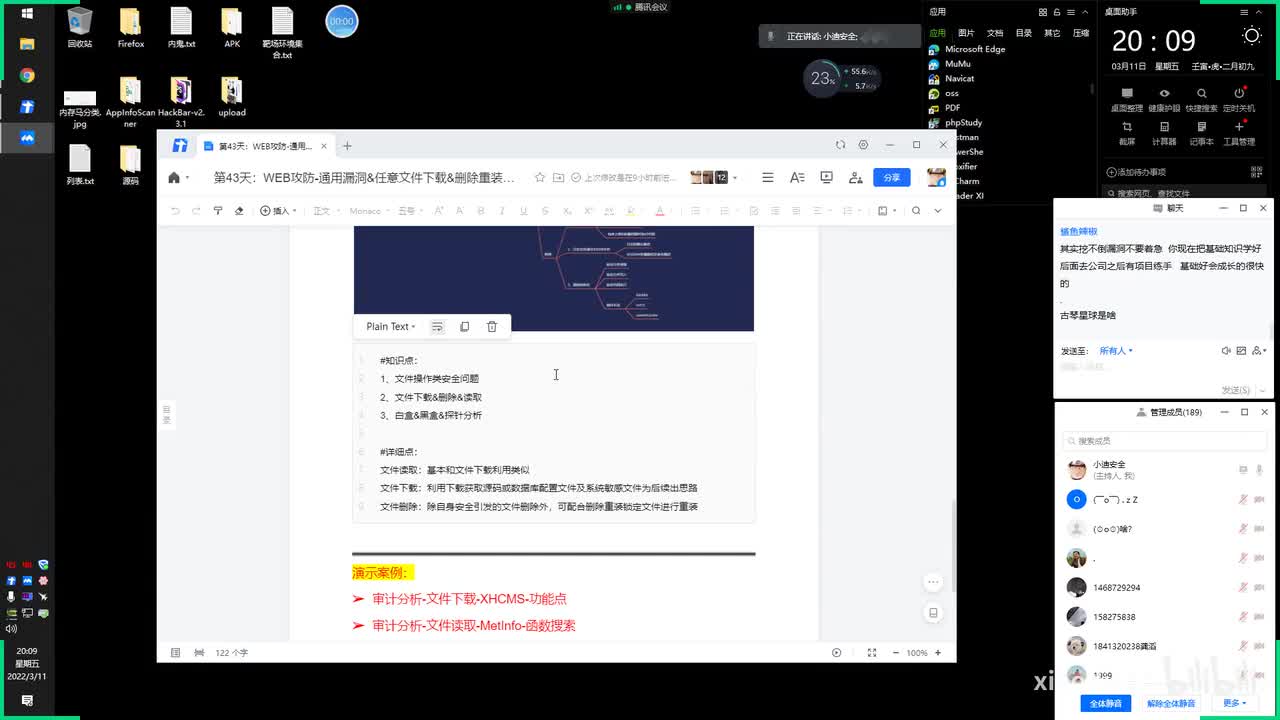The height and width of the screenshot is (720, 1280).
Task: Open Monaco font dropdown
Action: (368, 211)
